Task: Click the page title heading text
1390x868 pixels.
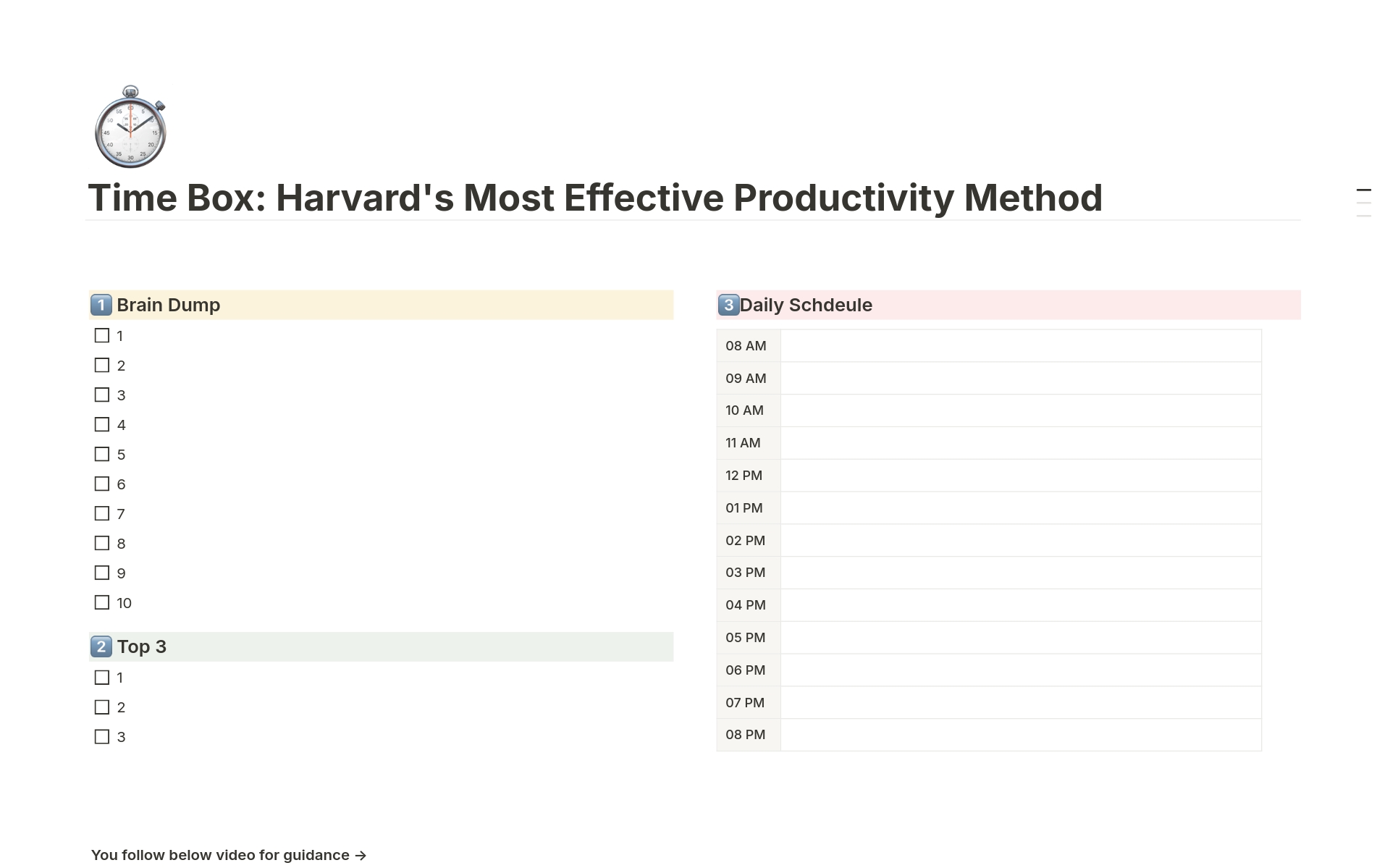Action: pyautogui.click(x=594, y=198)
